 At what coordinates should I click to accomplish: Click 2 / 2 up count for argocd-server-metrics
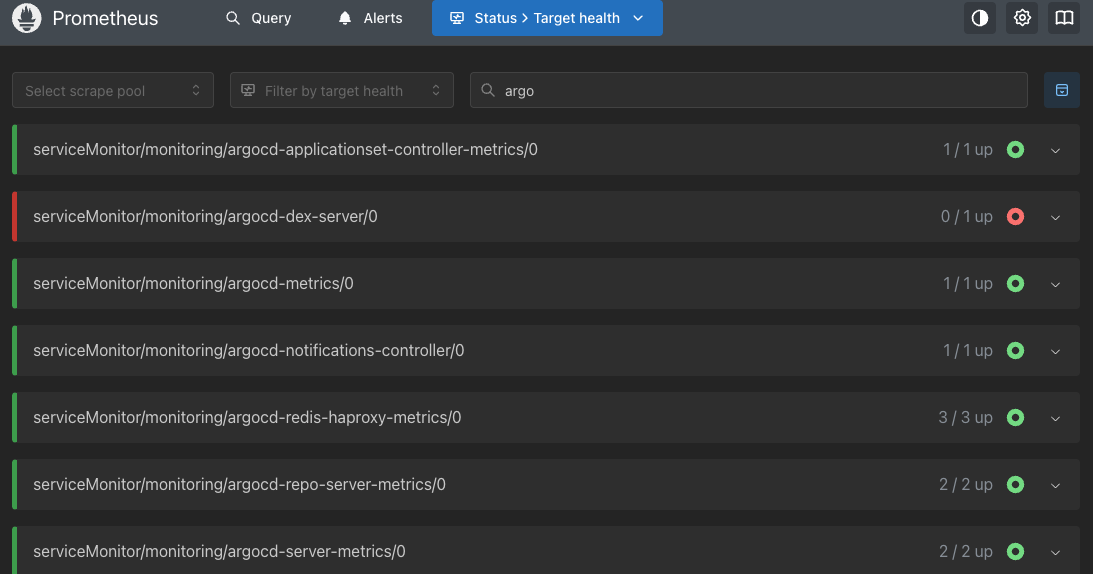[x=965, y=551]
